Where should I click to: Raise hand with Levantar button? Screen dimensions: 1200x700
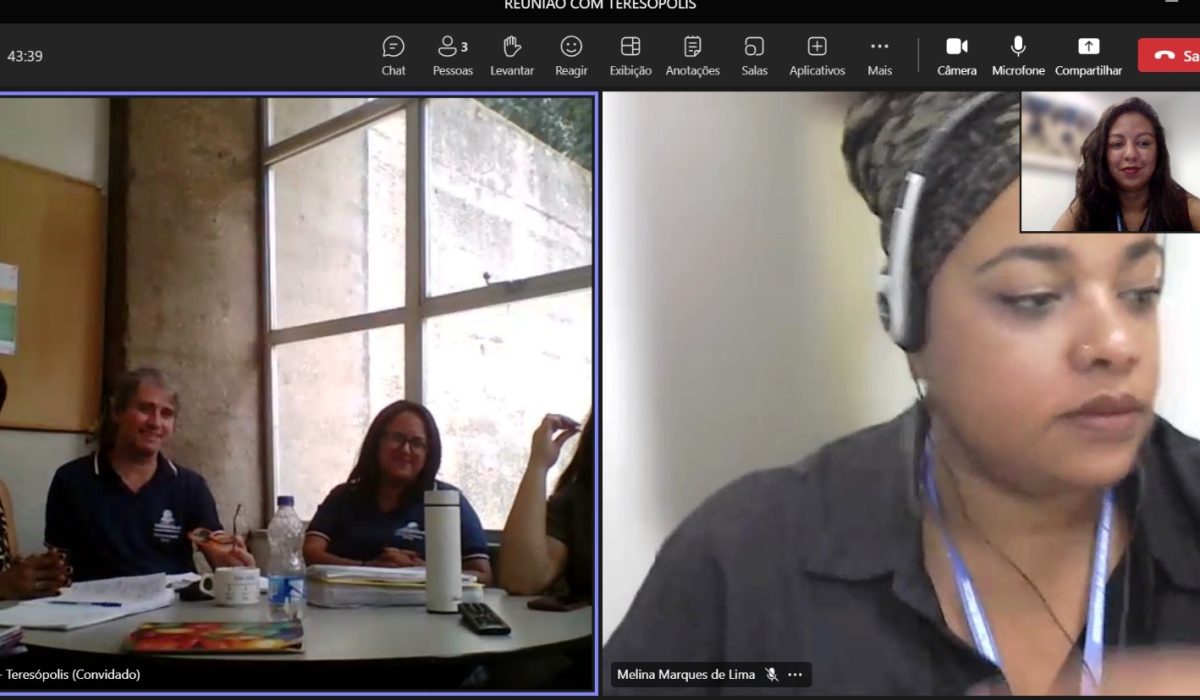pos(512,55)
